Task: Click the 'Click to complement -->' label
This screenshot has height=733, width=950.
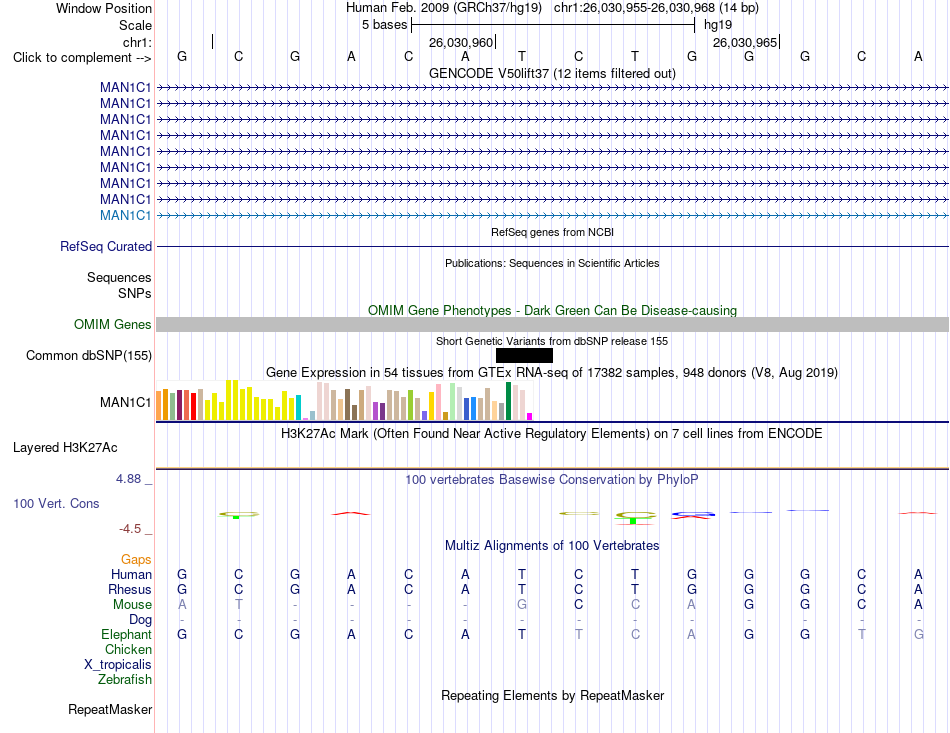Action: (x=82, y=58)
